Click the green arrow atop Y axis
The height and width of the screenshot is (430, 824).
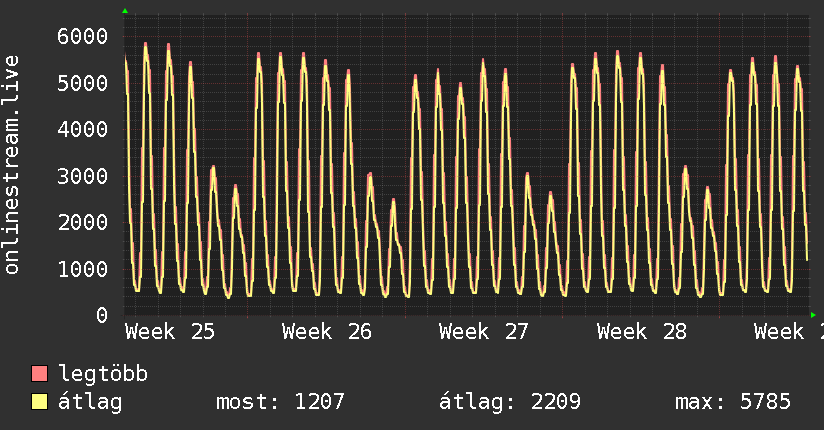(x=125, y=11)
